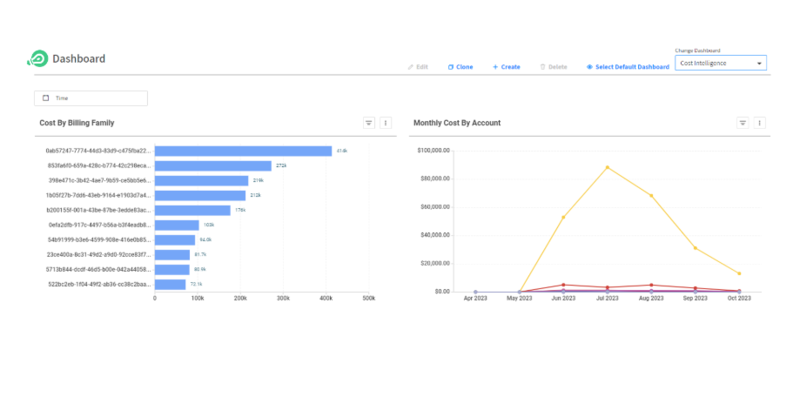Select the 853fa6f0 bar in the chart

point(213,166)
